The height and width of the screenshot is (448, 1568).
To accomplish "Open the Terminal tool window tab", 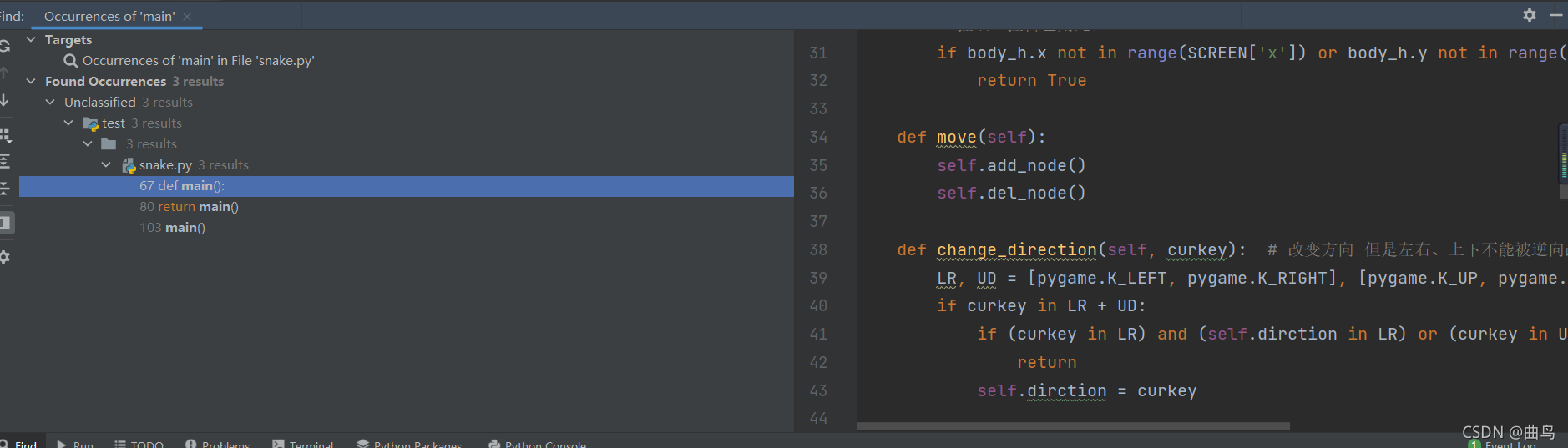I will (x=302, y=442).
